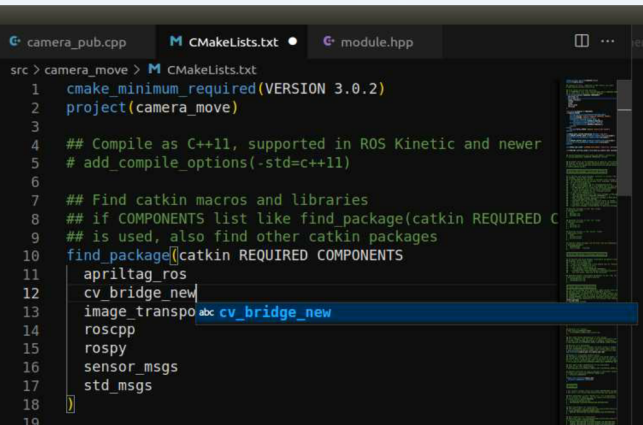The height and width of the screenshot is (425, 643).
Task: Click line number 10 in the gutter
Action: pyautogui.click(x=30, y=256)
